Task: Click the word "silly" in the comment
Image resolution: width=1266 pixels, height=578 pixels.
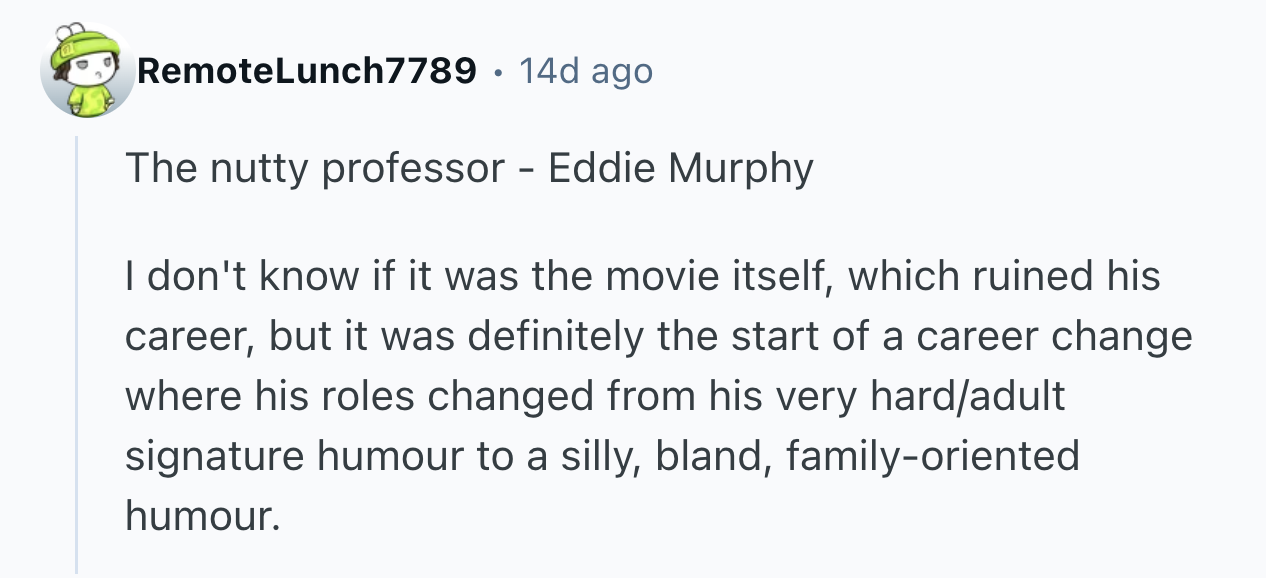Action: point(600,456)
